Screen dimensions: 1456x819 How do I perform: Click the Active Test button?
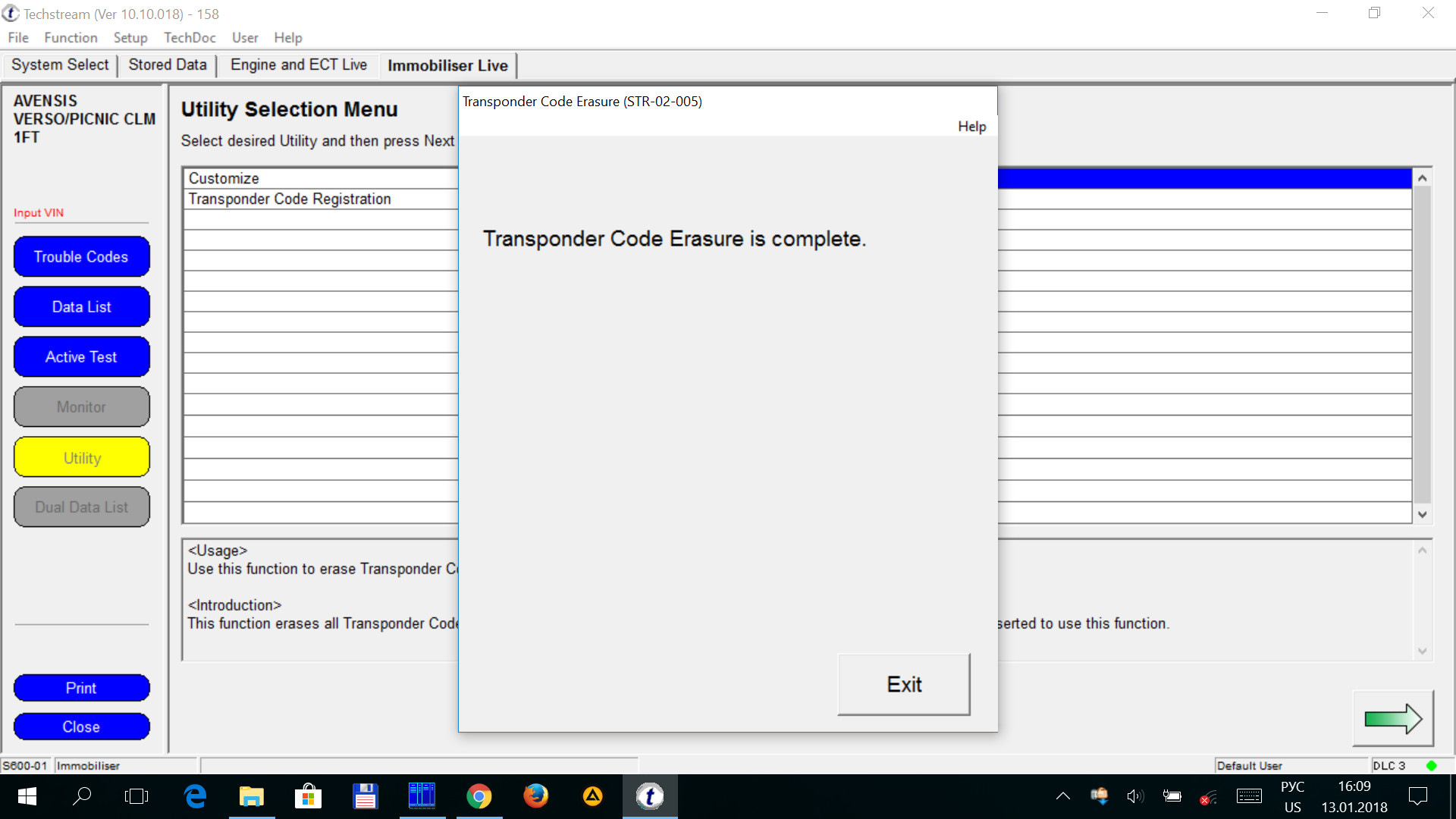point(81,357)
